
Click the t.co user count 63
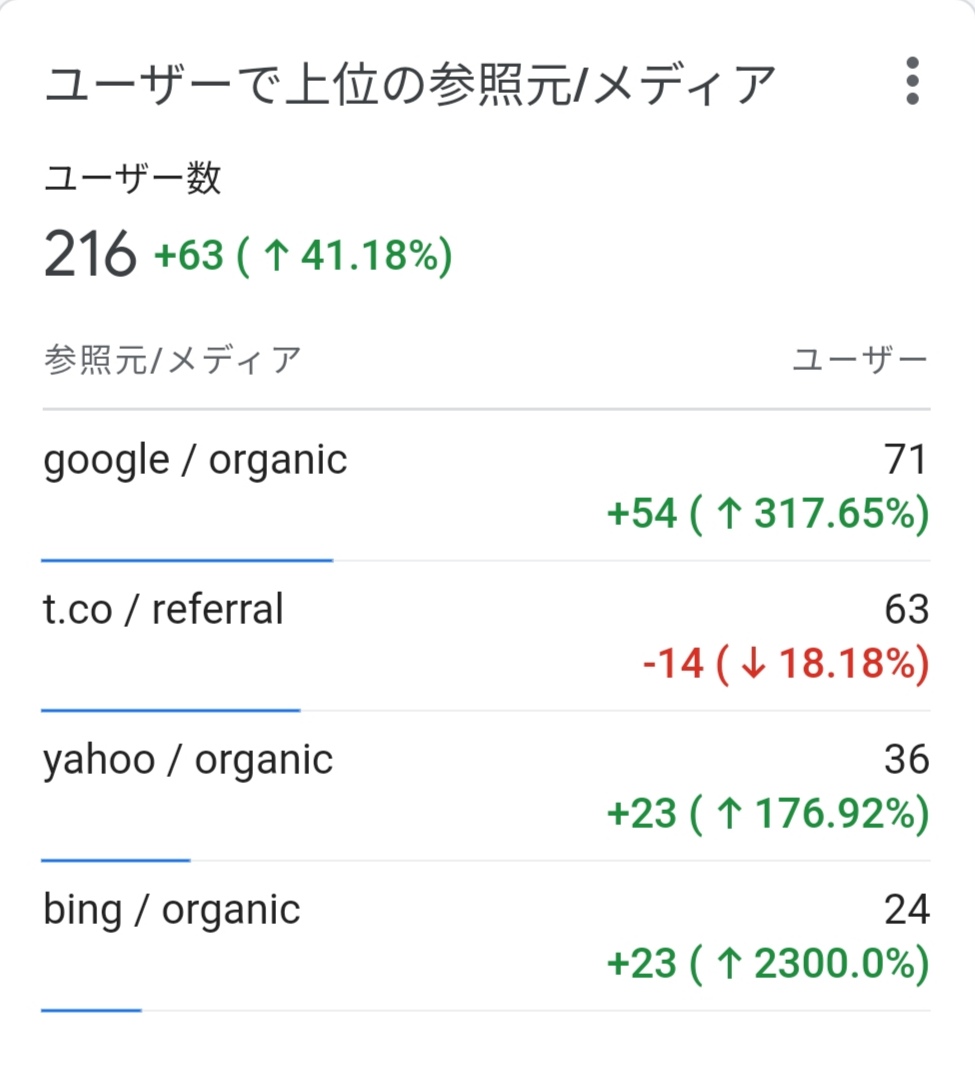tap(907, 610)
